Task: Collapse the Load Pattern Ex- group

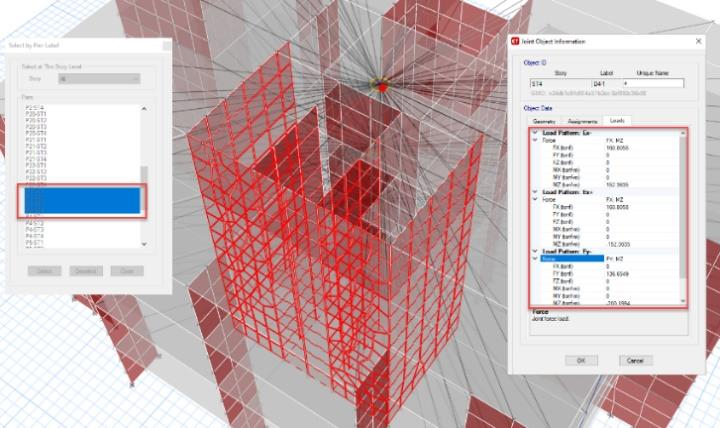Action: (534, 132)
